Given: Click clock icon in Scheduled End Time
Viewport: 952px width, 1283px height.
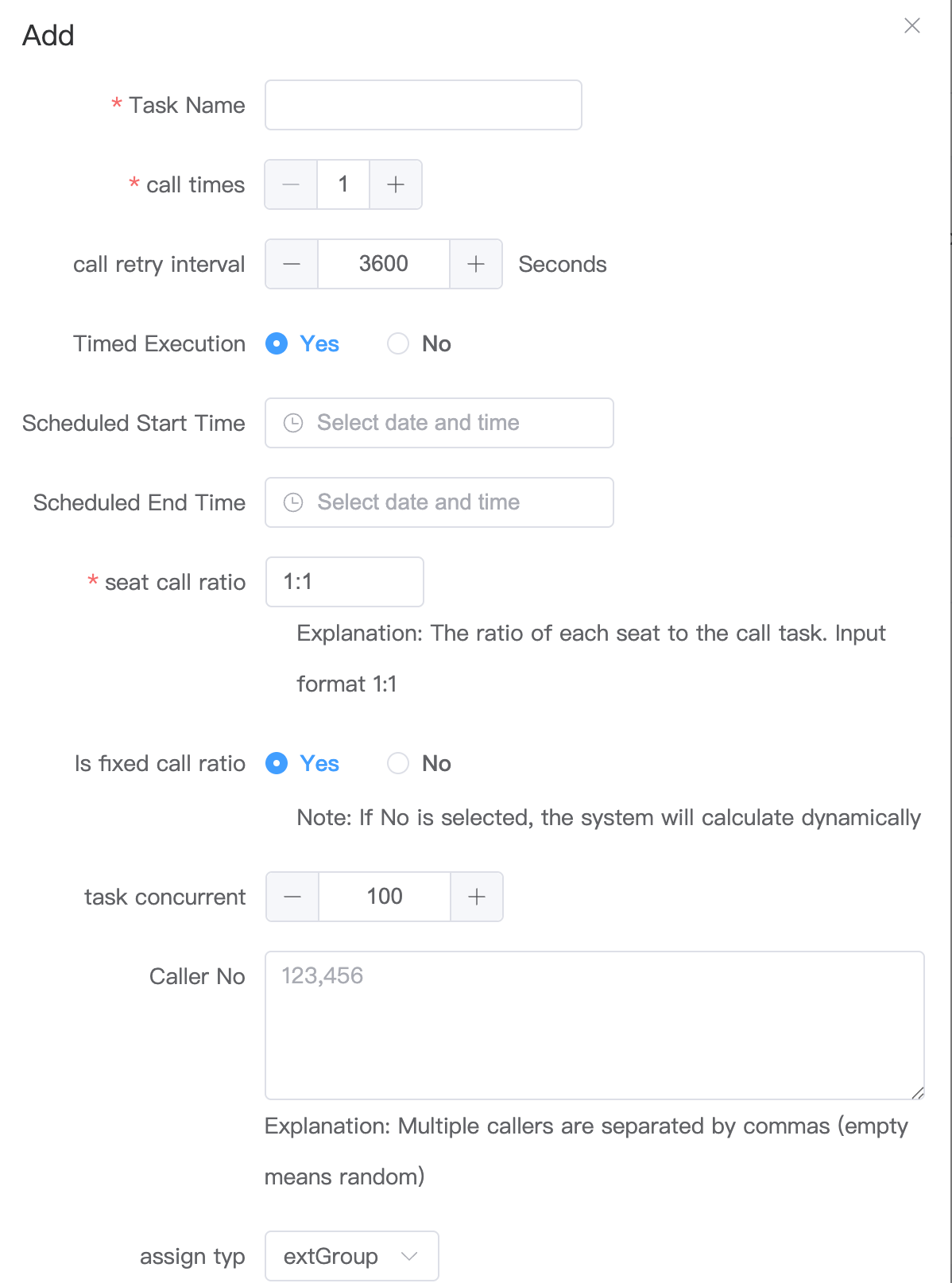Looking at the screenshot, I should [x=293, y=502].
